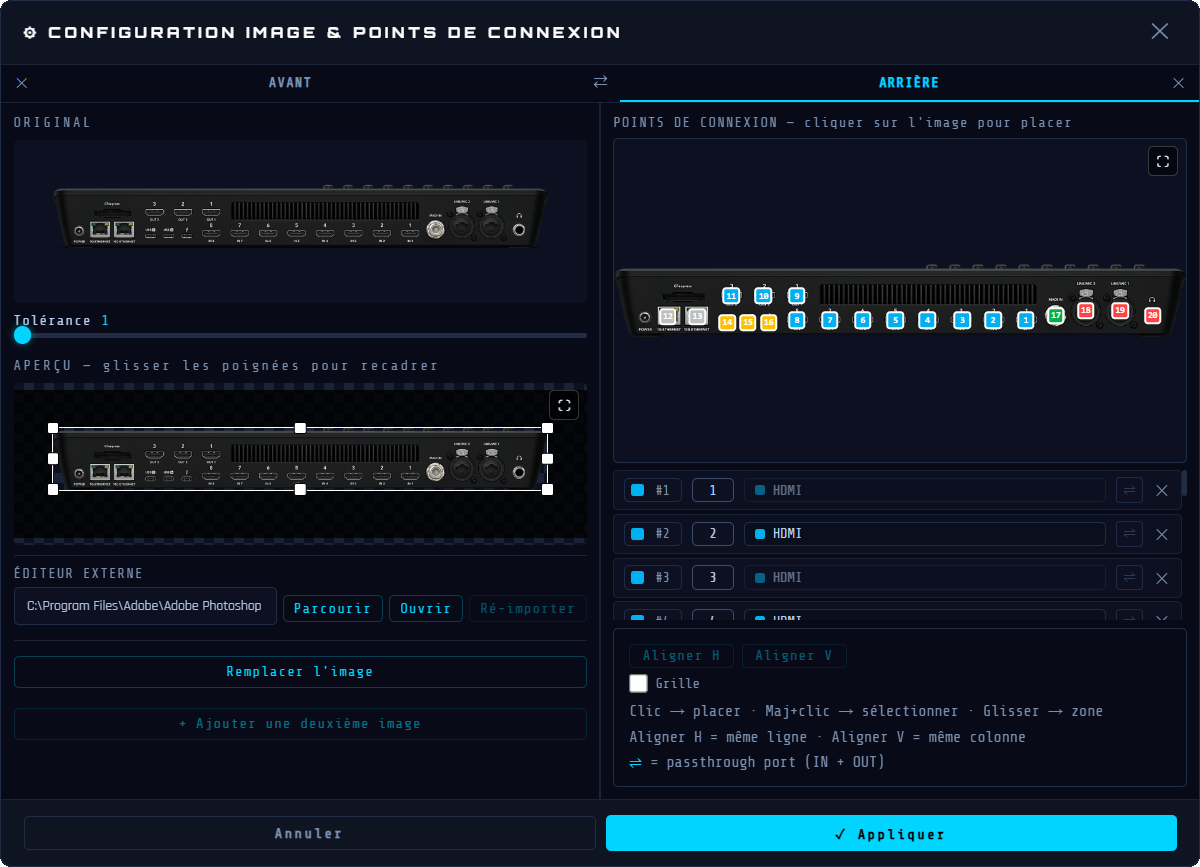Delete connection point #1
1200x867 pixels.
point(1161,490)
